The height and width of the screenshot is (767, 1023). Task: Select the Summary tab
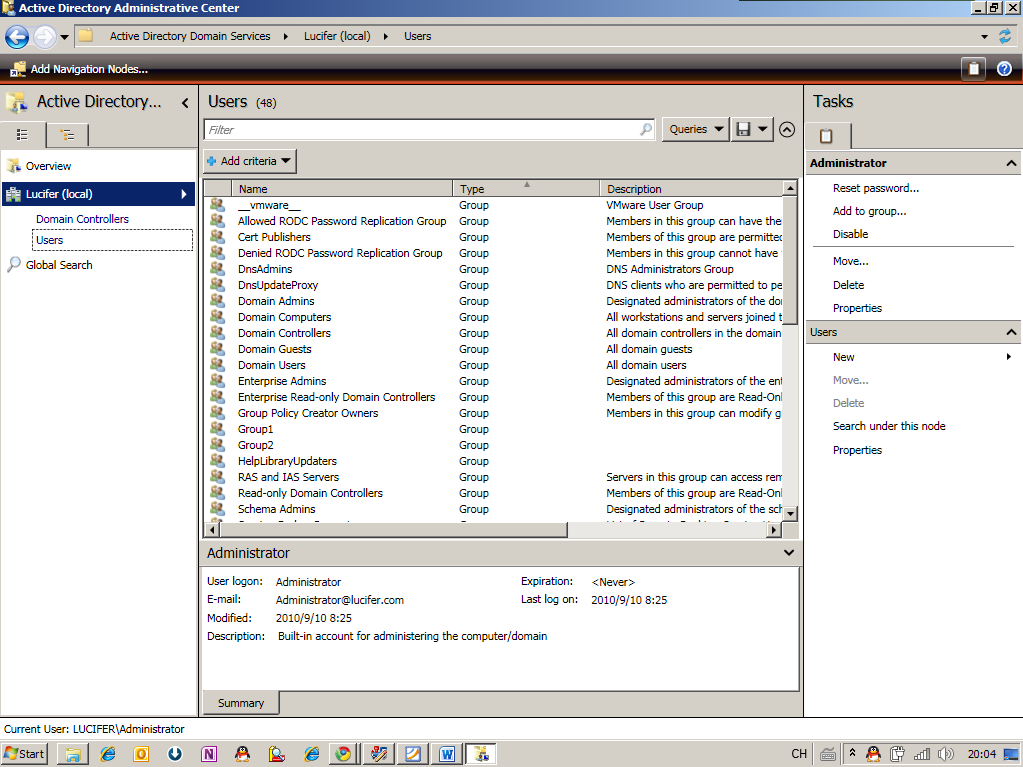[241, 703]
